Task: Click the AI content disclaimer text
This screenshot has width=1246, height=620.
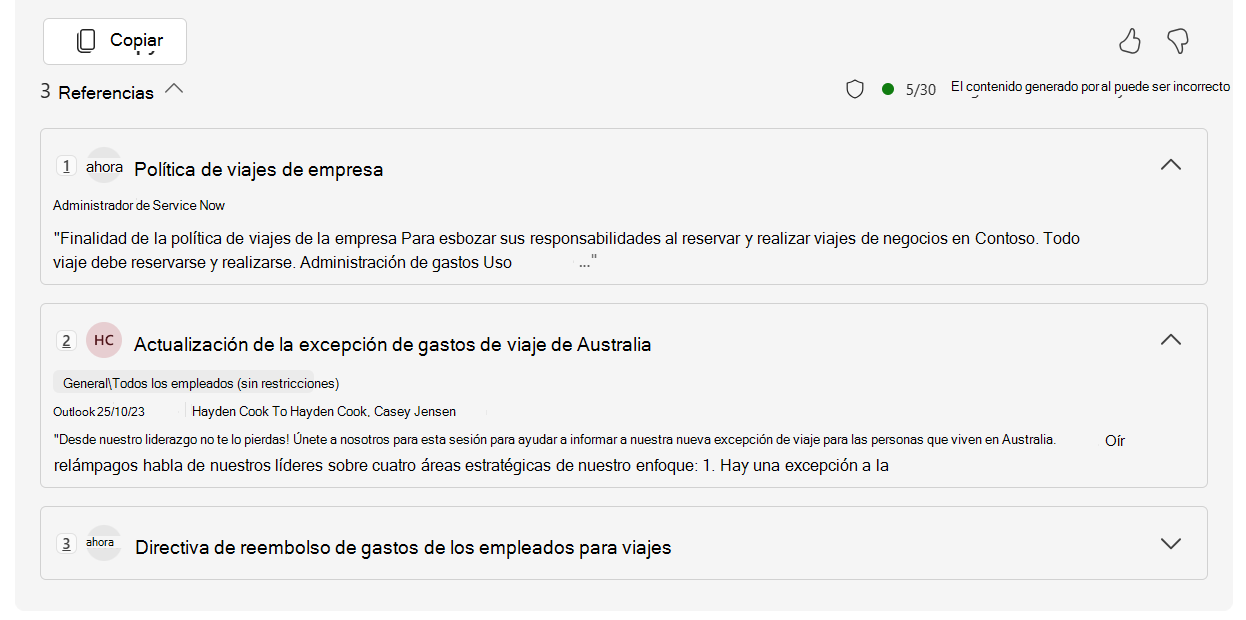Action: click(x=1088, y=87)
